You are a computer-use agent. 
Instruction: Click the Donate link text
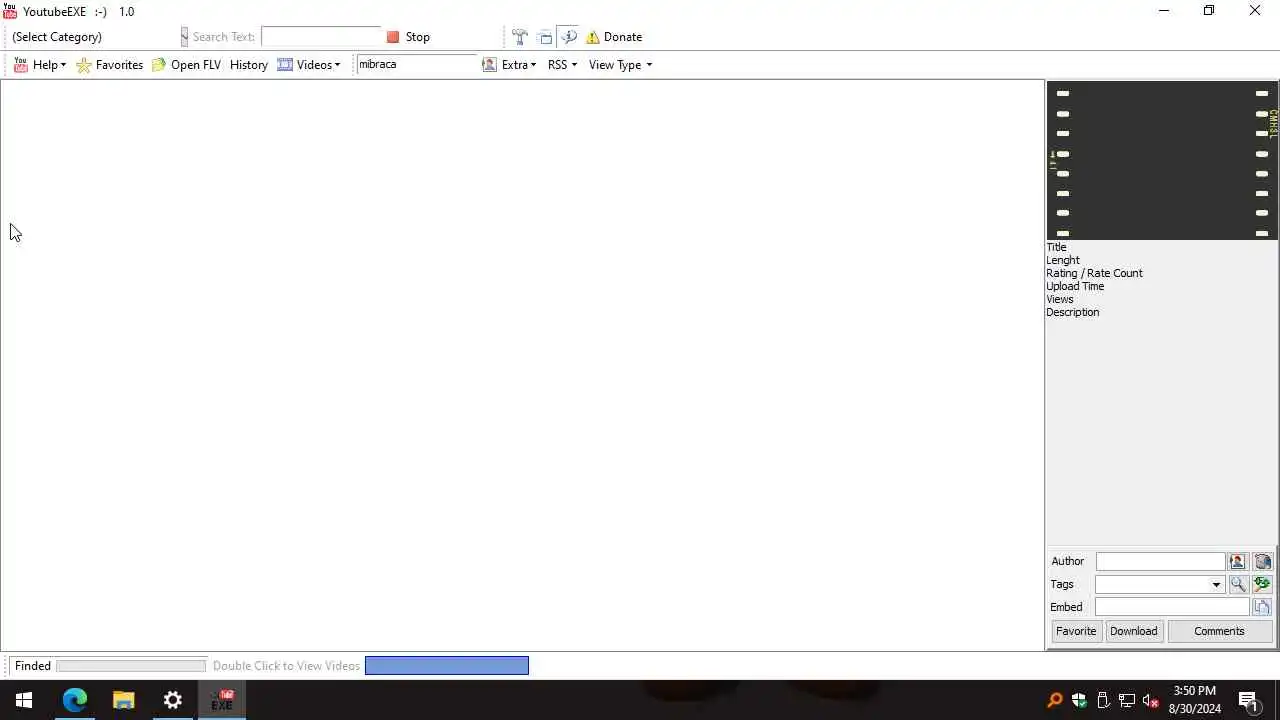point(623,37)
